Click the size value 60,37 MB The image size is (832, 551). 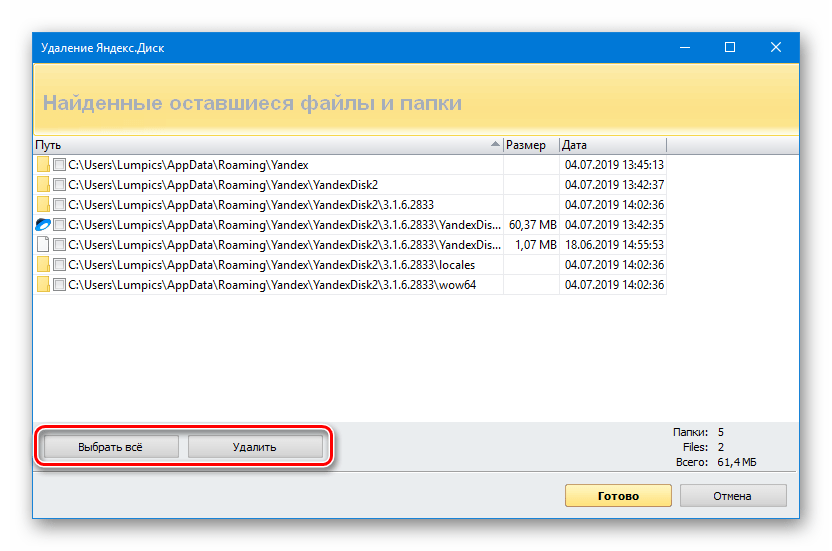click(x=533, y=225)
